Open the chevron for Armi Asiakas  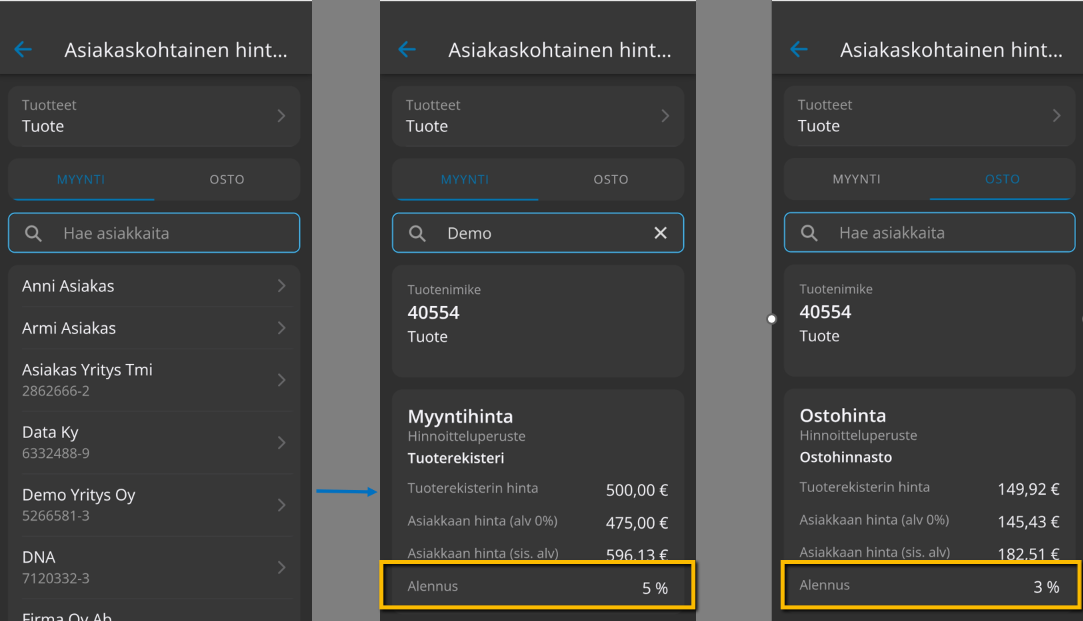[x=281, y=327]
